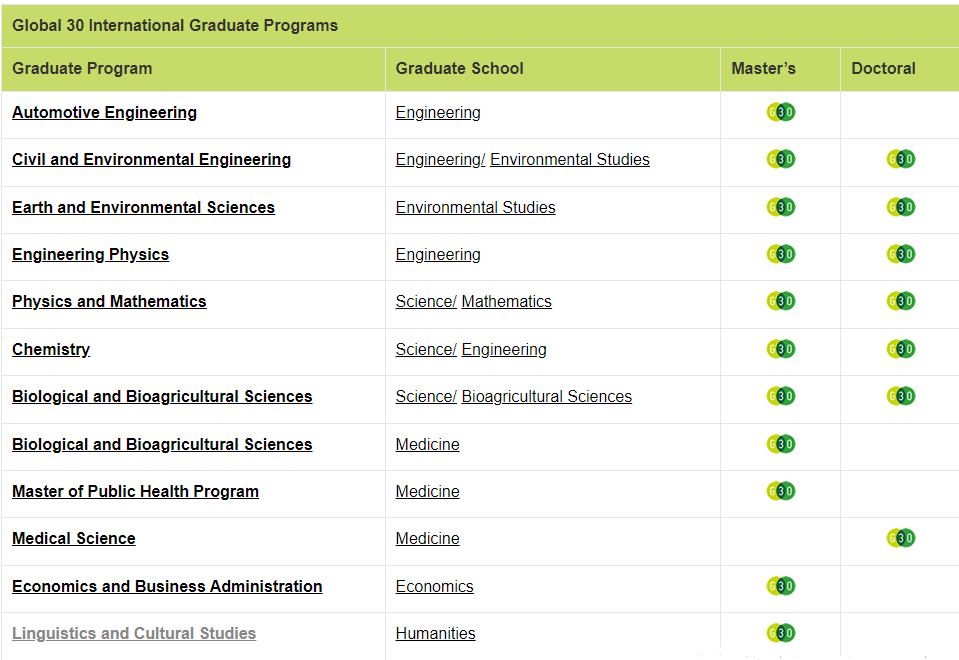
Task: Click the Economics graduate school link
Action: click(x=434, y=587)
